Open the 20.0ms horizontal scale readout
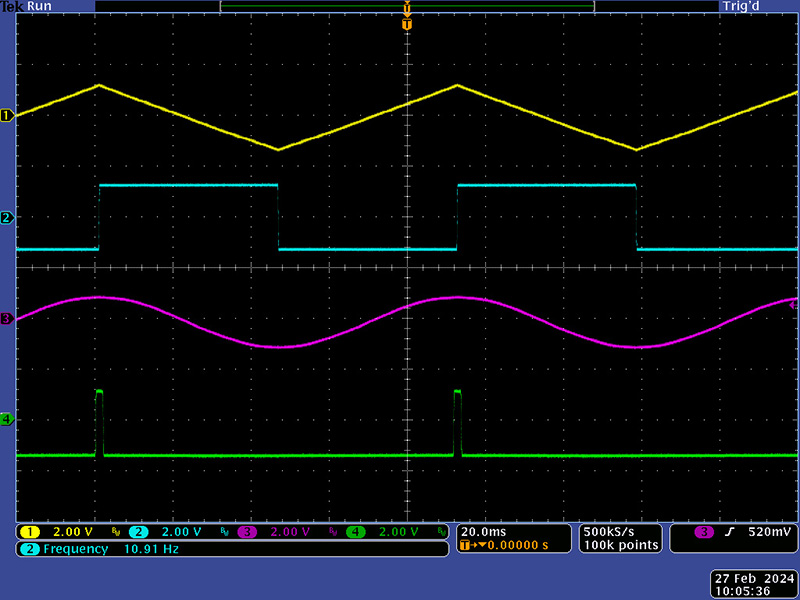 pyautogui.click(x=483, y=531)
